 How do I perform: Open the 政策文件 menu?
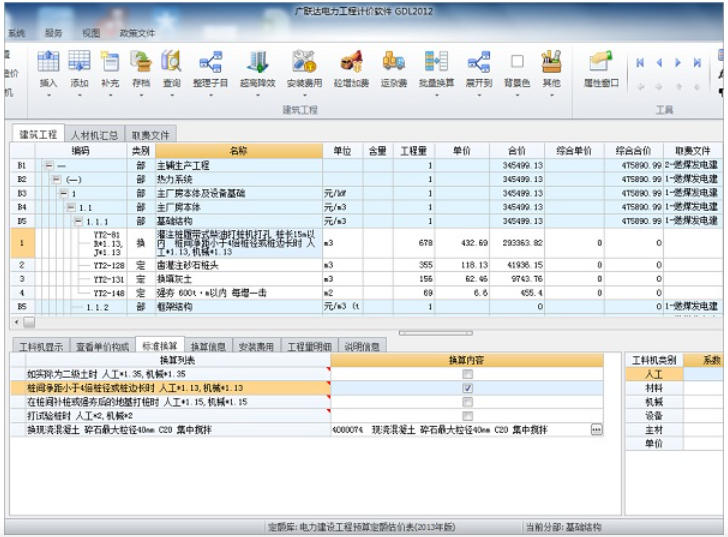click(137, 32)
